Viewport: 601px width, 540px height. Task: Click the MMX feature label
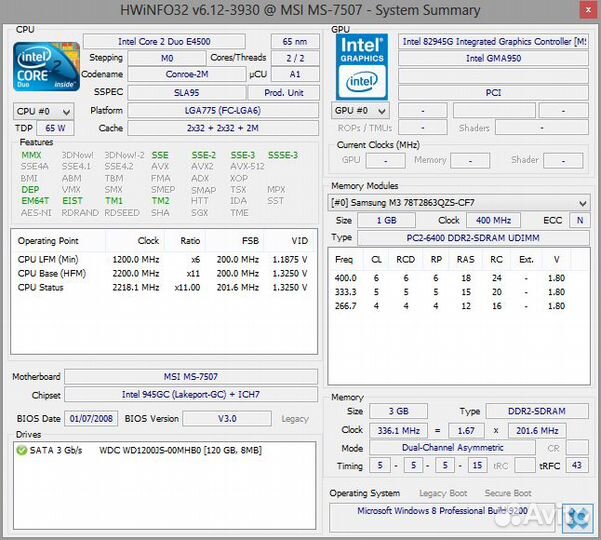[x=31, y=155]
